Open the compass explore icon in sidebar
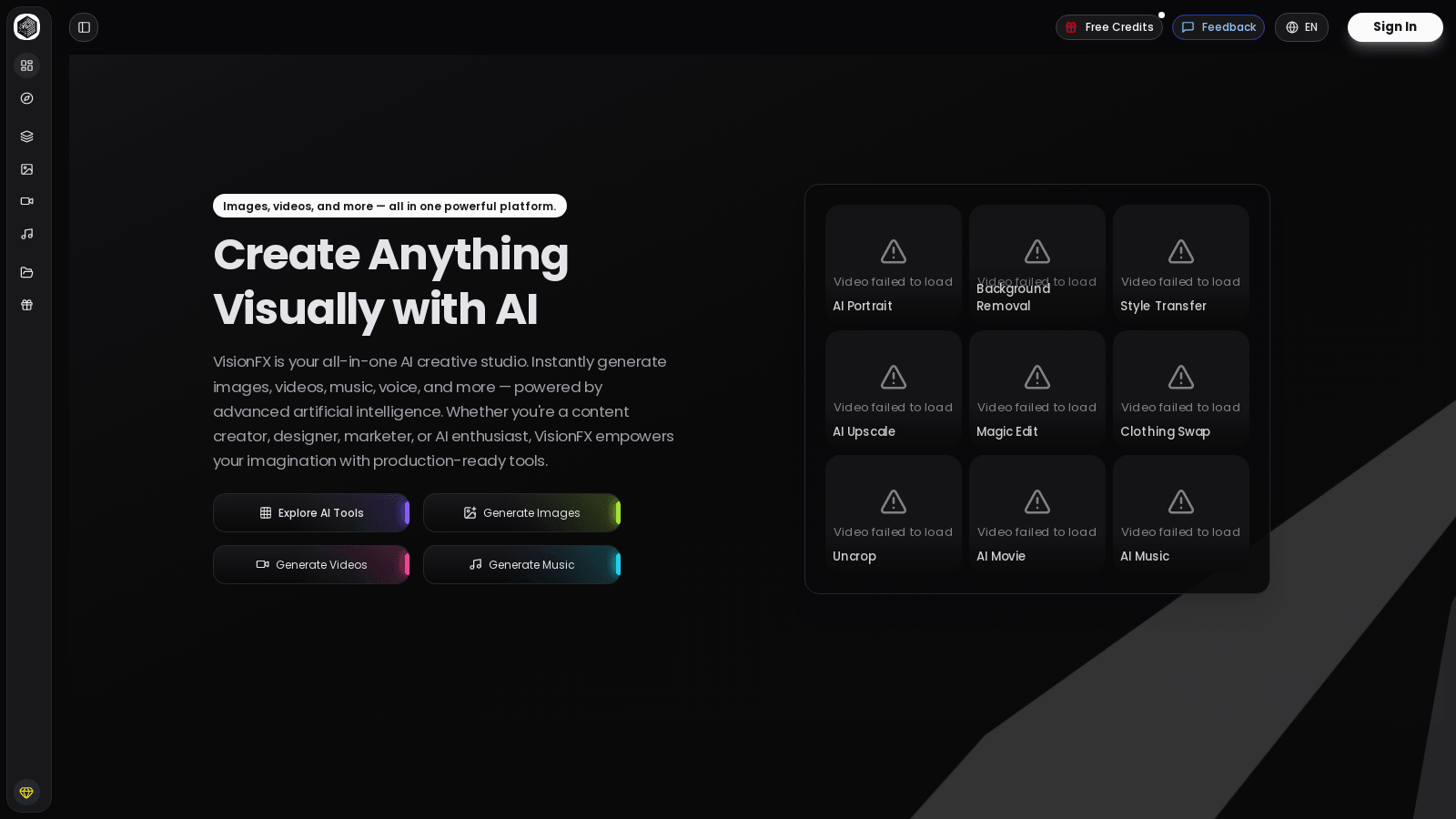Image resolution: width=1456 pixels, height=819 pixels. click(x=27, y=98)
